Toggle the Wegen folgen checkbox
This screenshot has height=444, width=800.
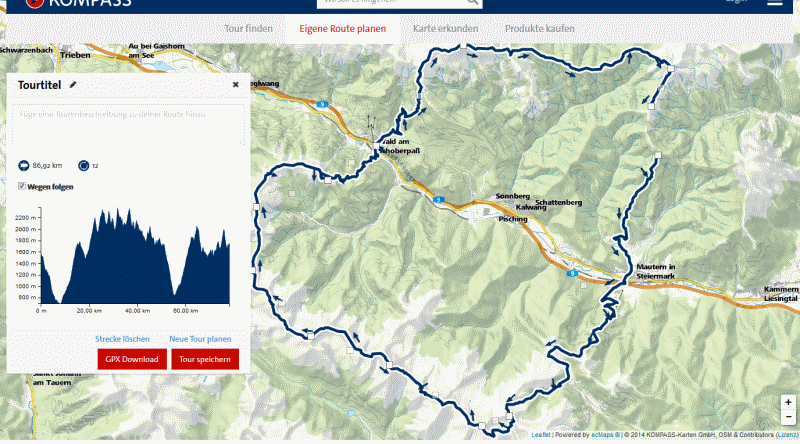coord(22,186)
